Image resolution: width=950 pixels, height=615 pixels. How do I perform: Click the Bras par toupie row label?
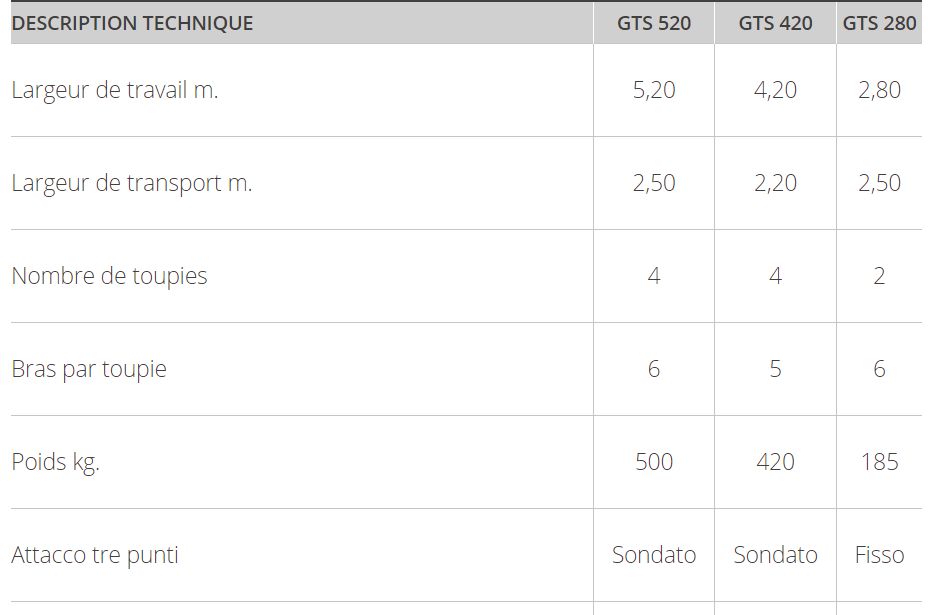(89, 369)
